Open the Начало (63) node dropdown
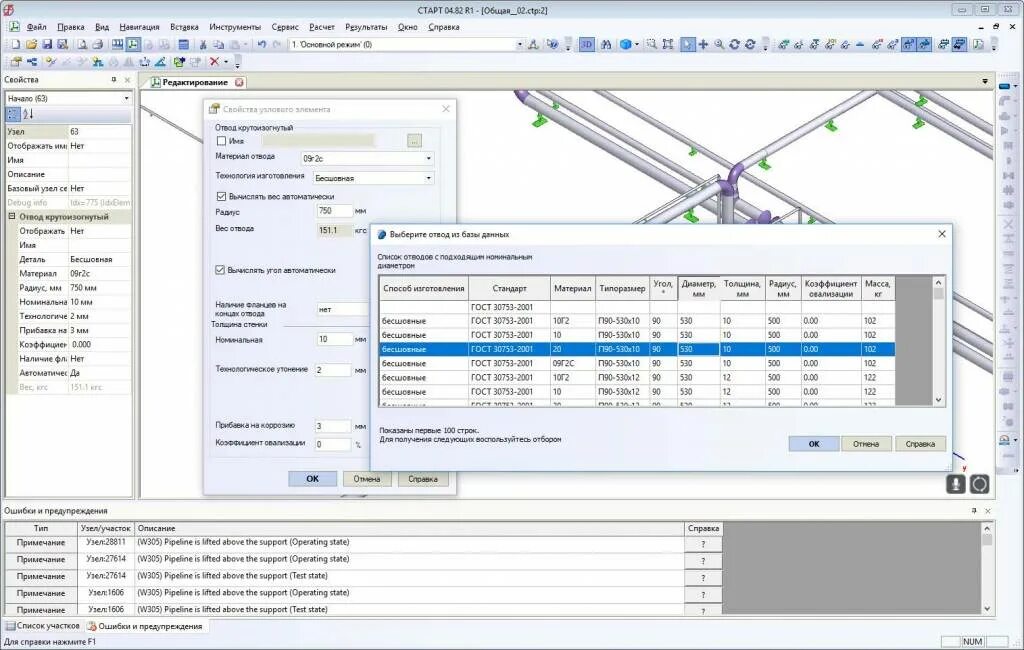This screenshot has height=650, width=1024. [127, 99]
